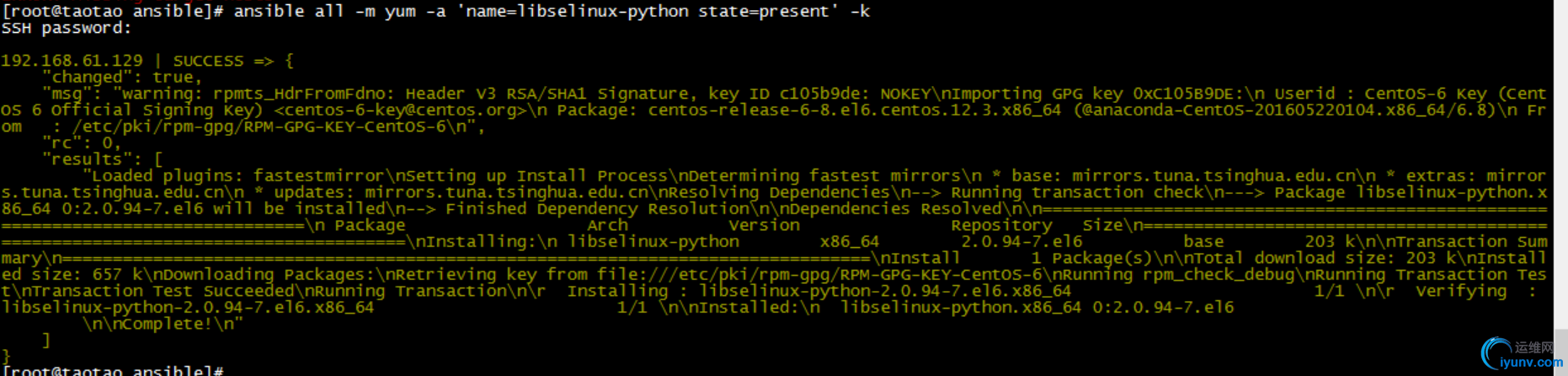Click the closing curly brace of output
Image resolution: width=1568 pixels, height=376 pixels.
[7, 357]
